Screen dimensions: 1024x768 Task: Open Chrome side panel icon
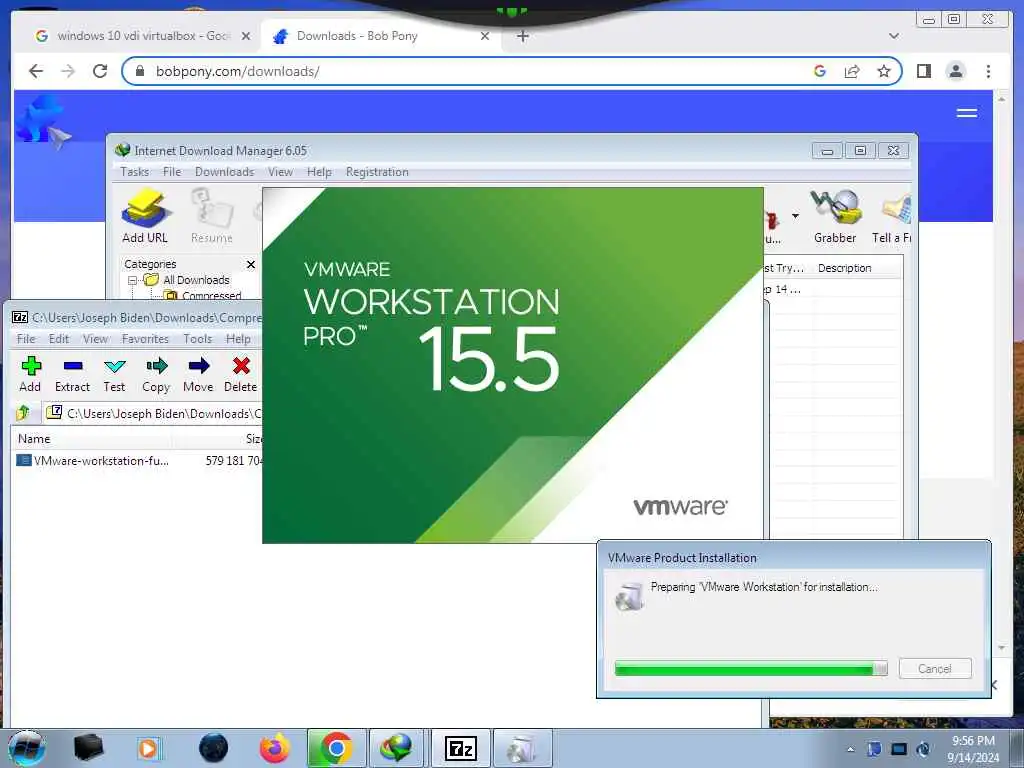click(x=923, y=71)
